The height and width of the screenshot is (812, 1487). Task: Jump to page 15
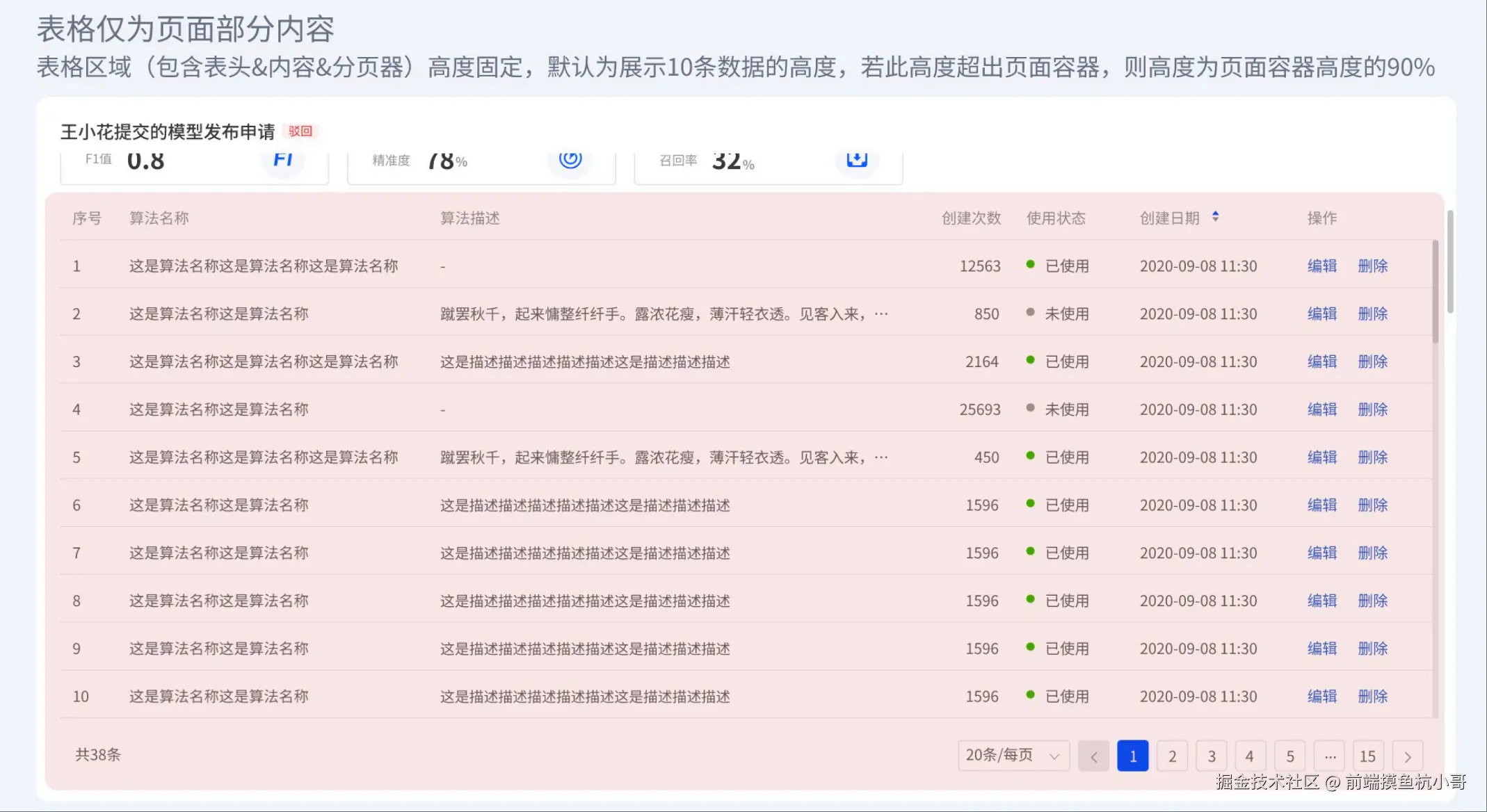point(1367,756)
